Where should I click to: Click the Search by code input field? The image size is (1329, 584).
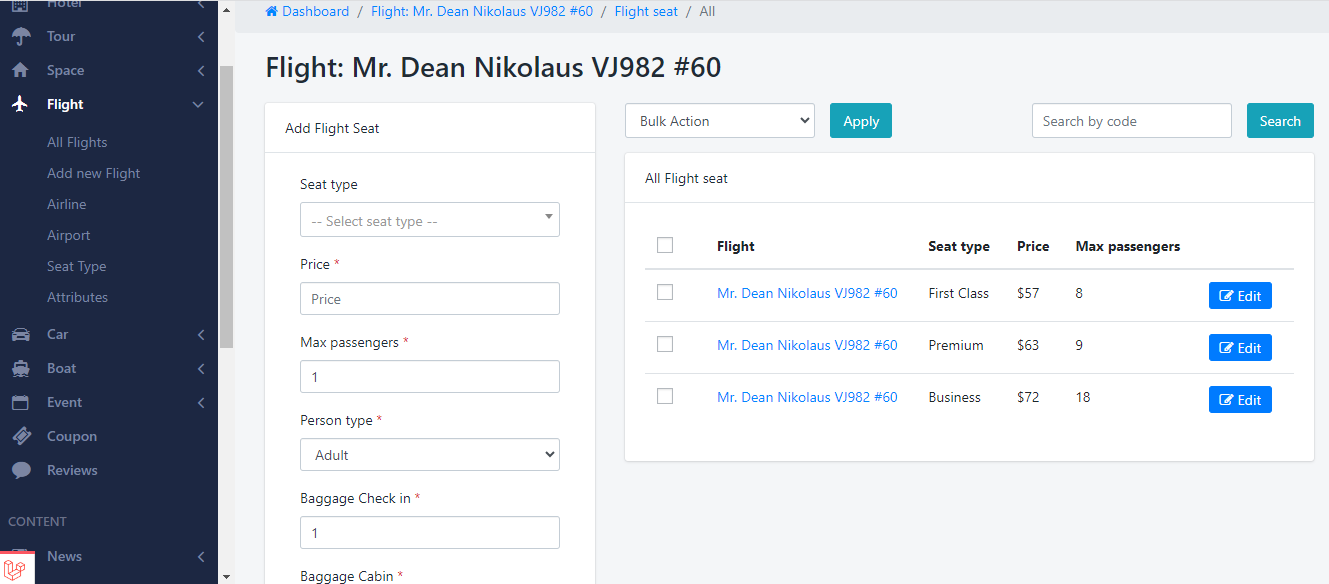click(1131, 121)
